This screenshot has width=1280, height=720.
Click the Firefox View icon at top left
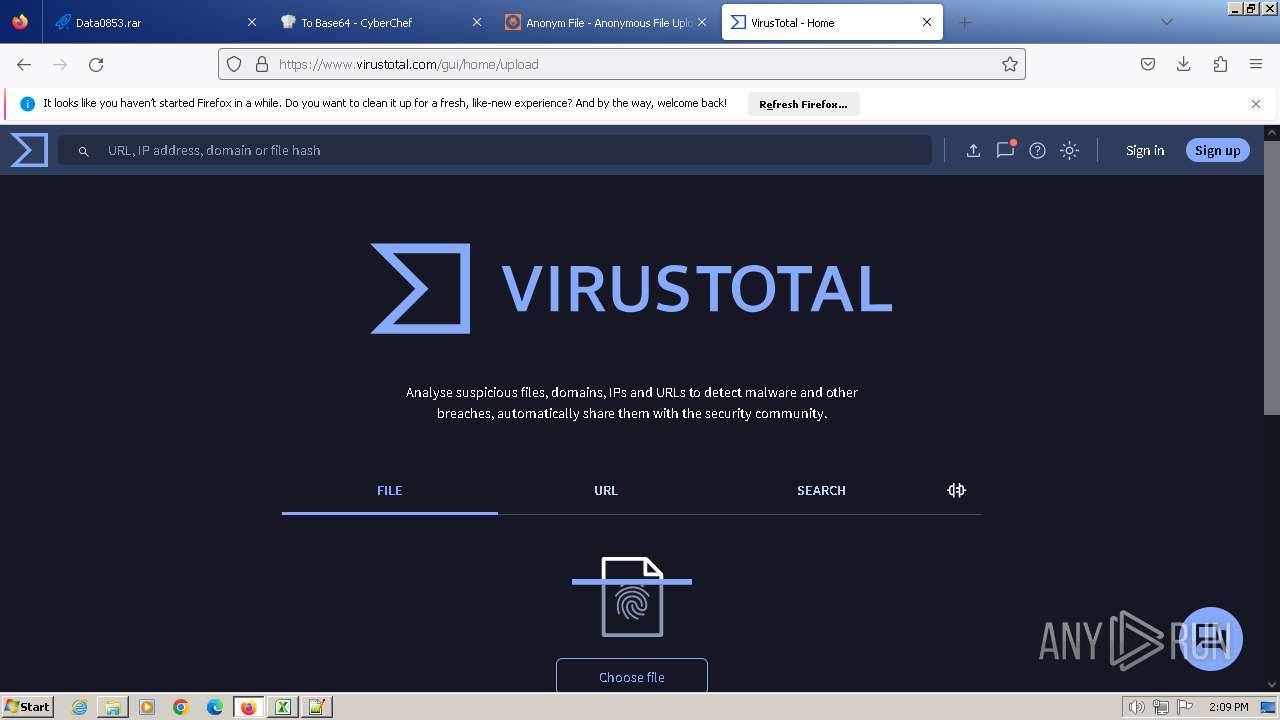pos(20,22)
